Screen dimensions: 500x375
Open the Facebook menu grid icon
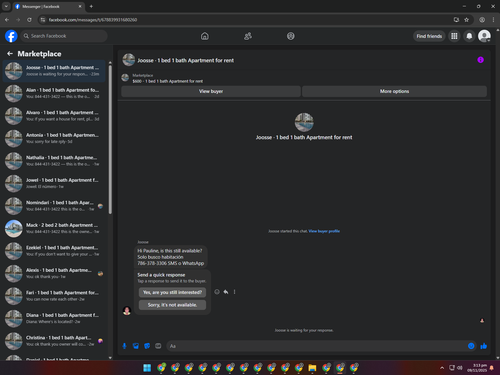point(454,36)
